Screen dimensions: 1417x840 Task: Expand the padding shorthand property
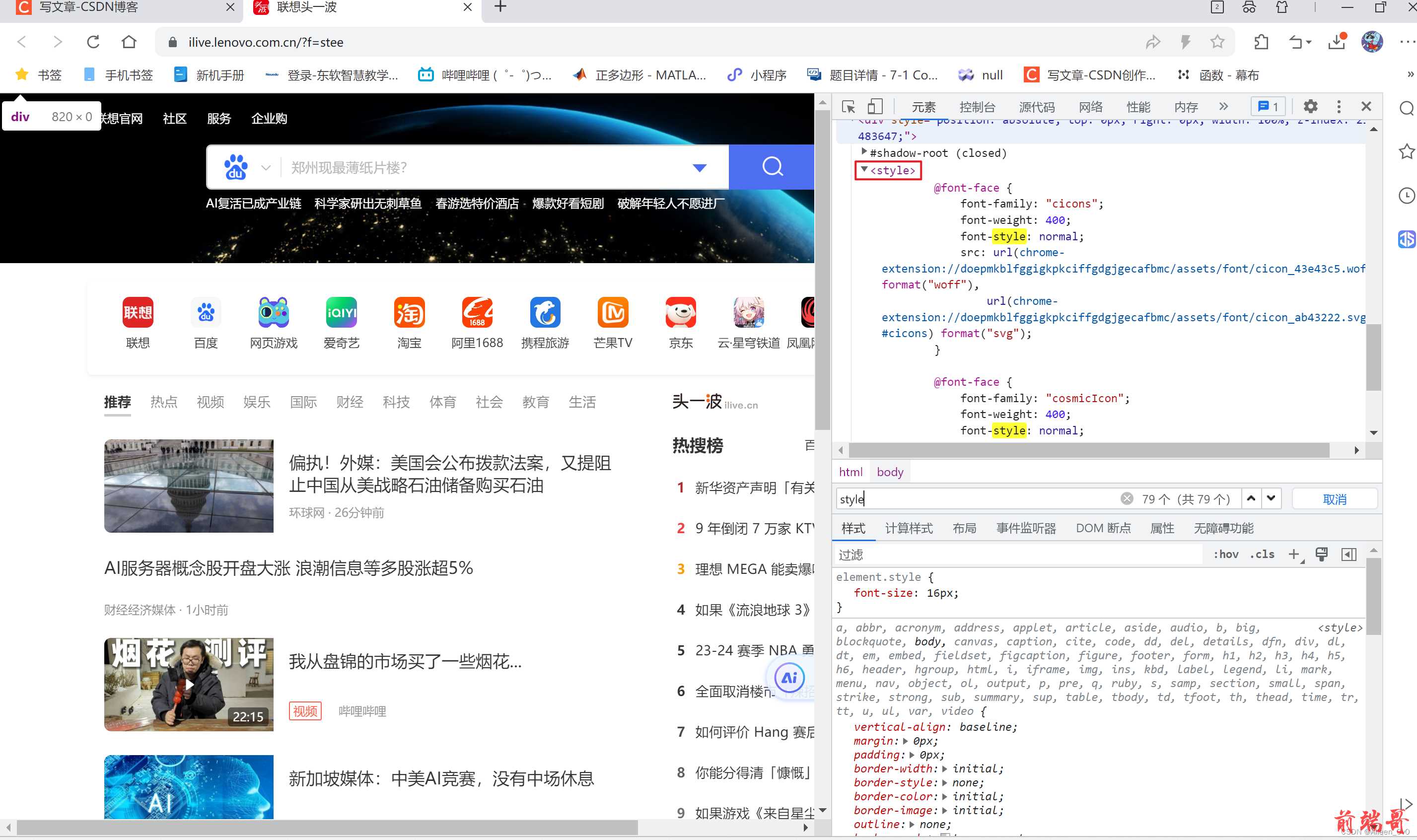point(912,755)
